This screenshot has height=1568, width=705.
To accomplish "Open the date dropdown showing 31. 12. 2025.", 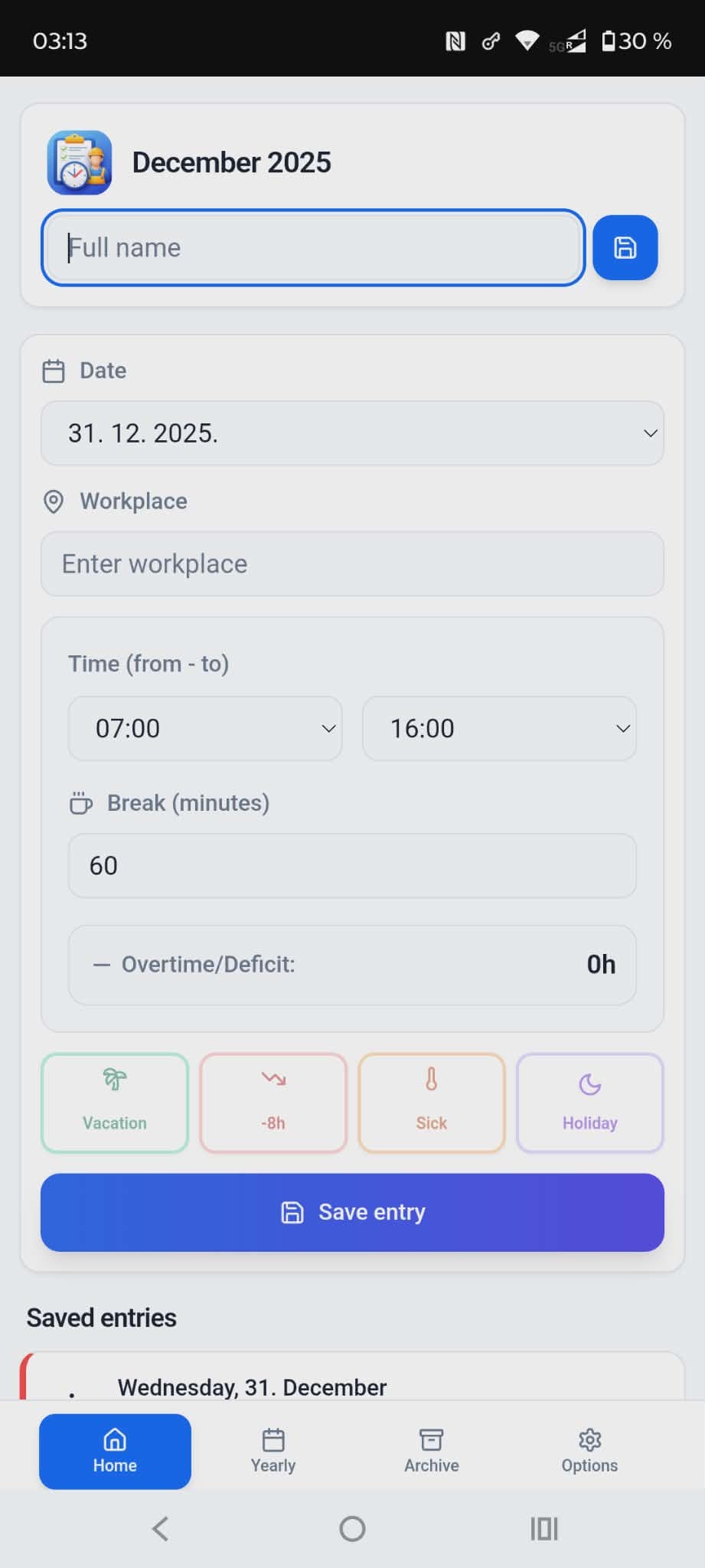I will point(352,433).
